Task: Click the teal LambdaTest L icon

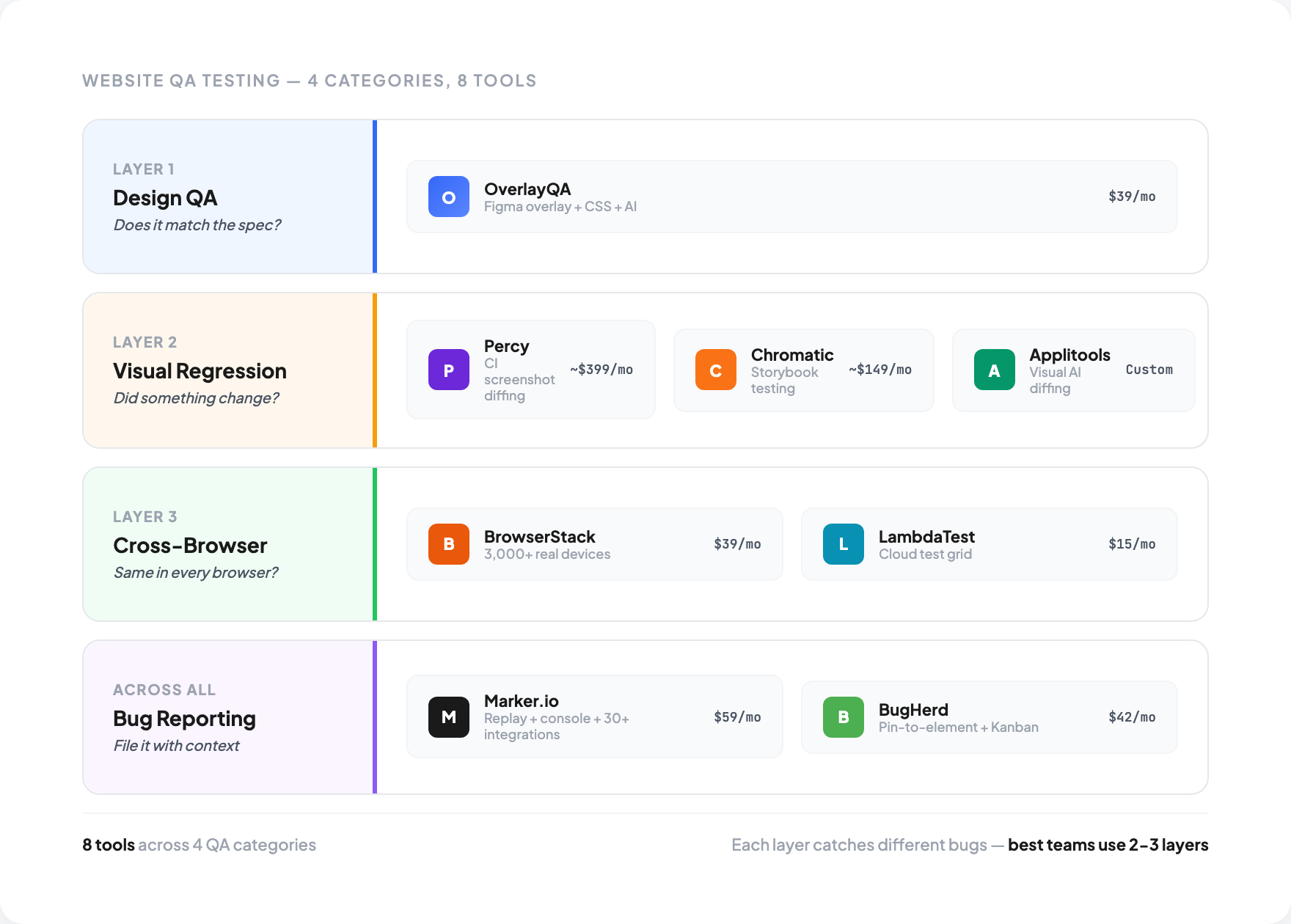Action: 844,544
